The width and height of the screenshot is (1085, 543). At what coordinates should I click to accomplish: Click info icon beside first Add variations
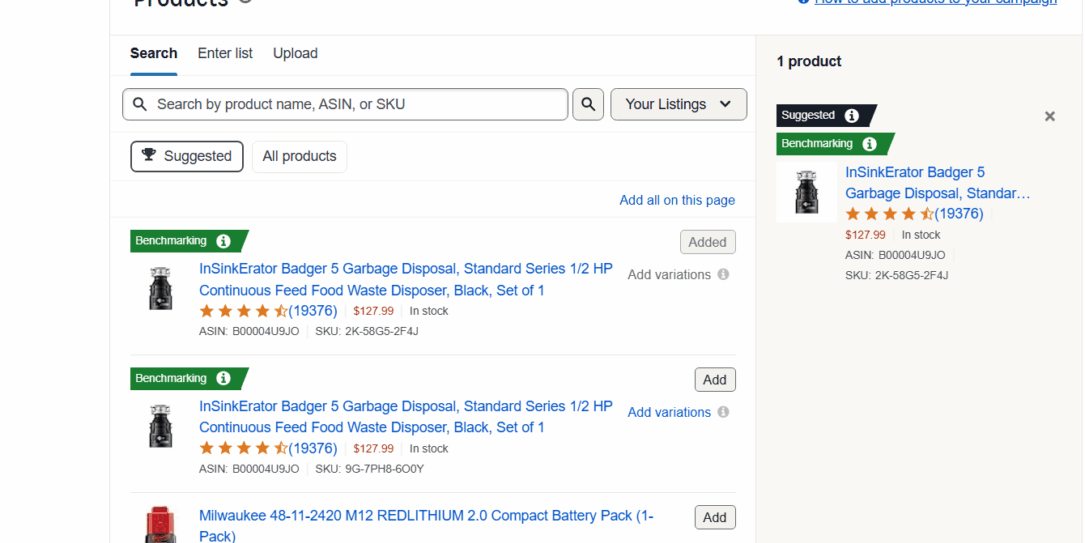(x=723, y=274)
